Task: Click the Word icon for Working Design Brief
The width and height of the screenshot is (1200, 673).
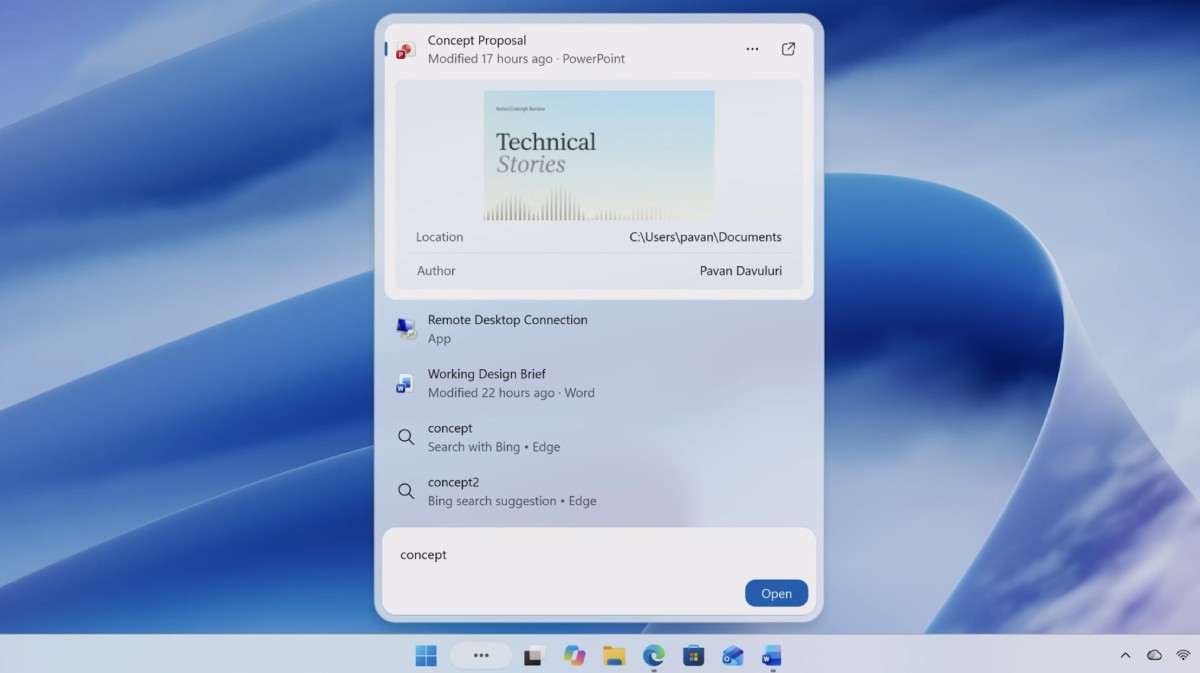Action: (405, 384)
